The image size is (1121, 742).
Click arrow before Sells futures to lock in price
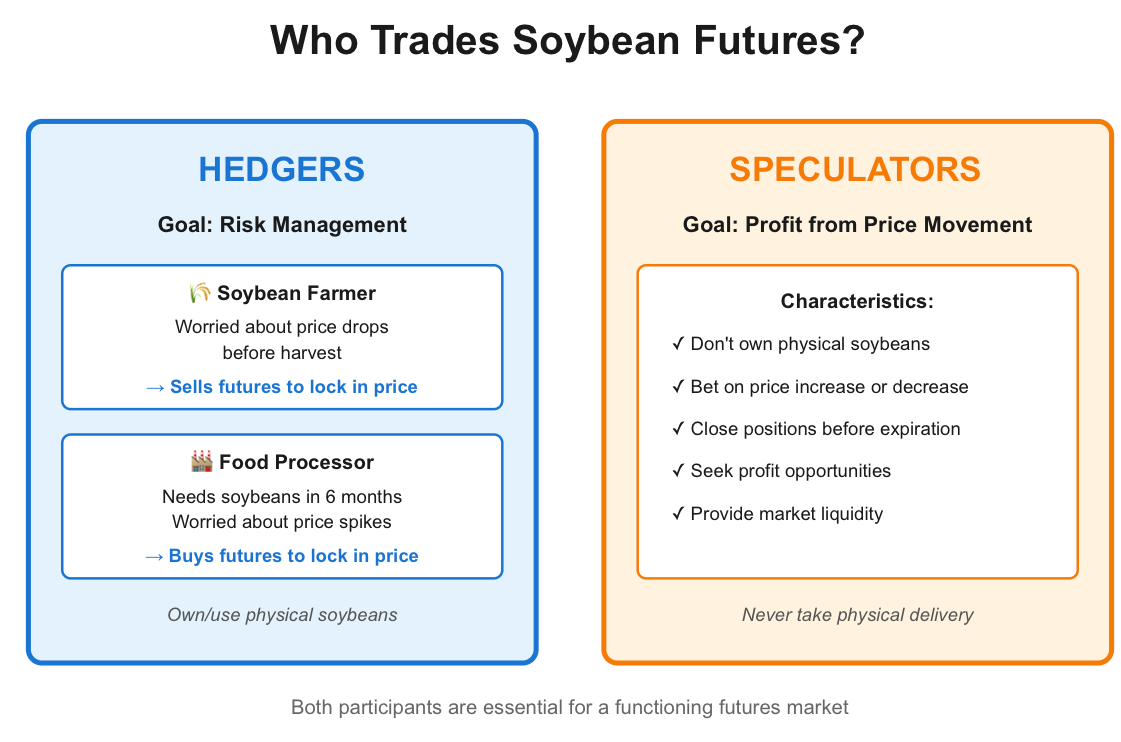click(x=155, y=387)
